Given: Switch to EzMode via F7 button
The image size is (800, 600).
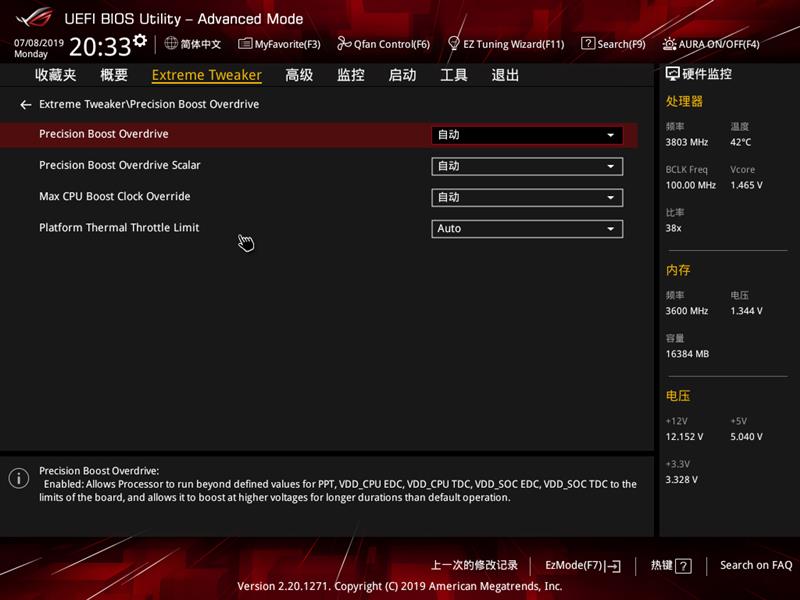Looking at the screenshot, I should click(x=581, y=565).
